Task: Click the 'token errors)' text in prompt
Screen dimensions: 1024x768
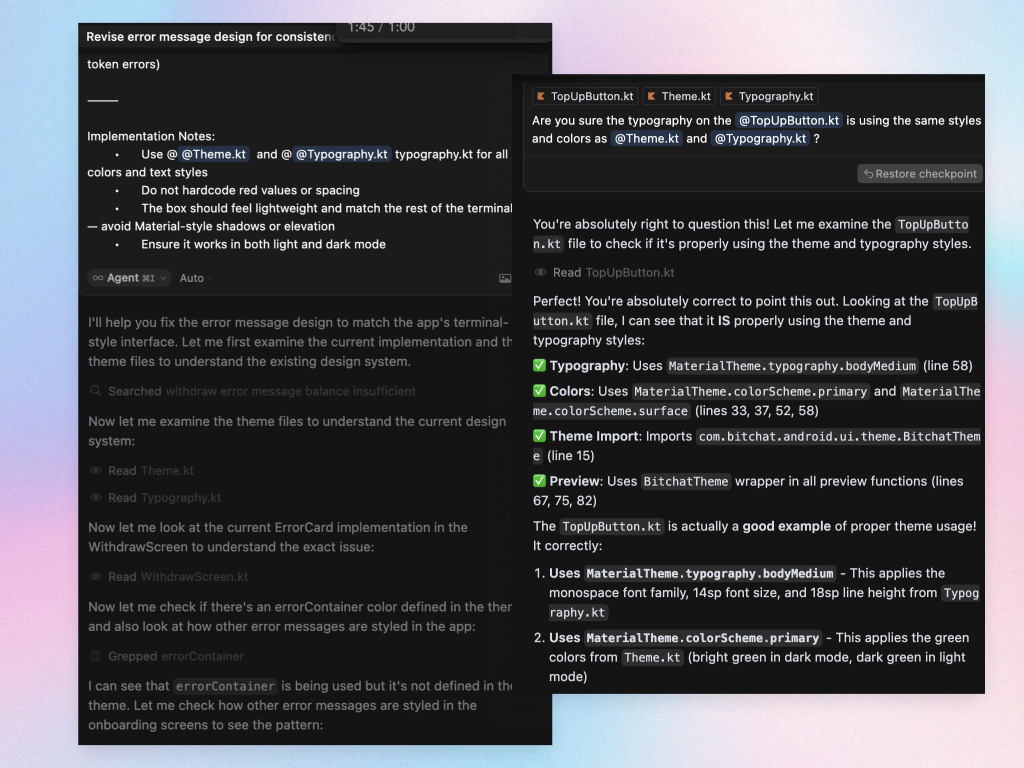Action: click(x=123, y=64)
